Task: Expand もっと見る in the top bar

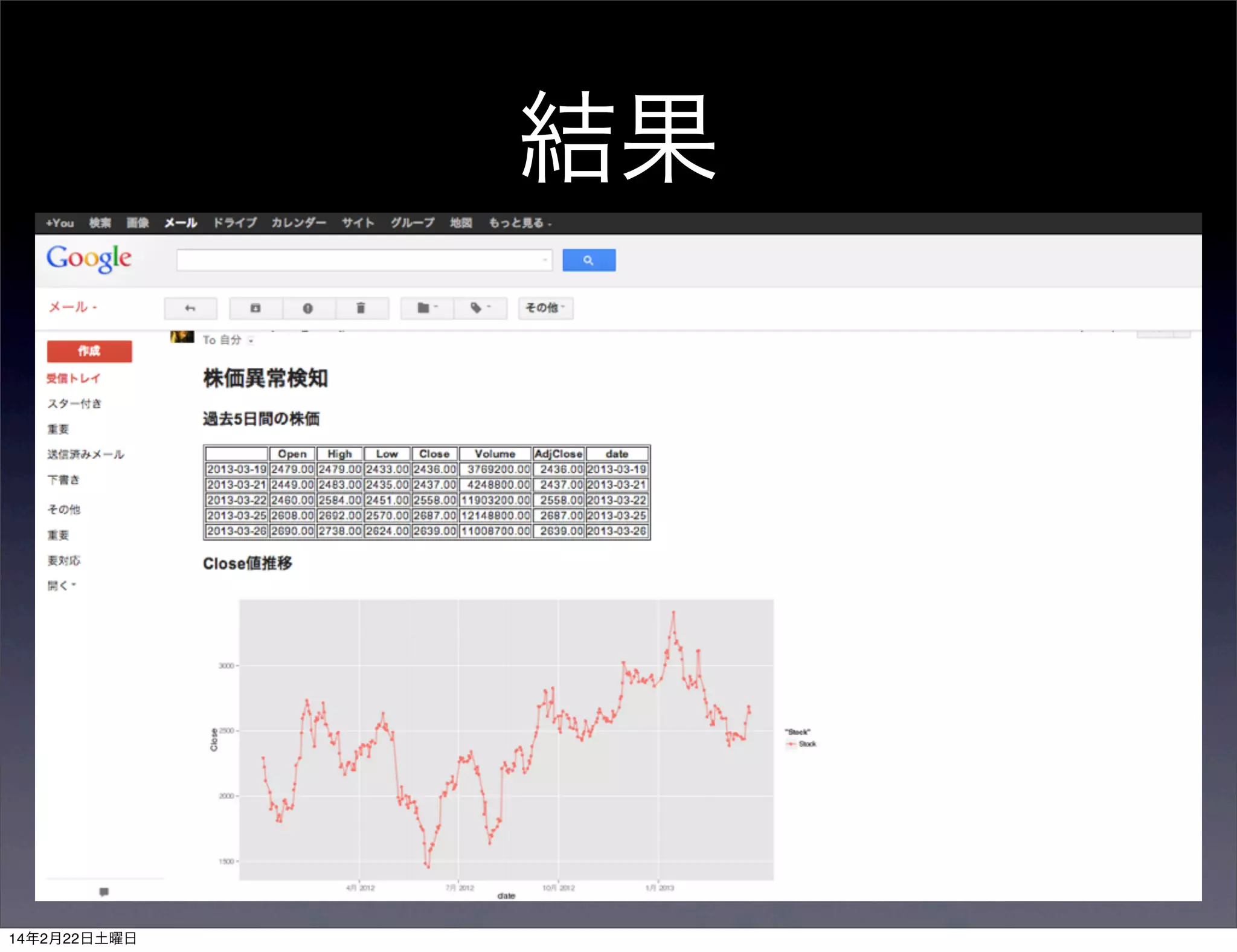Action: point(520,223)
